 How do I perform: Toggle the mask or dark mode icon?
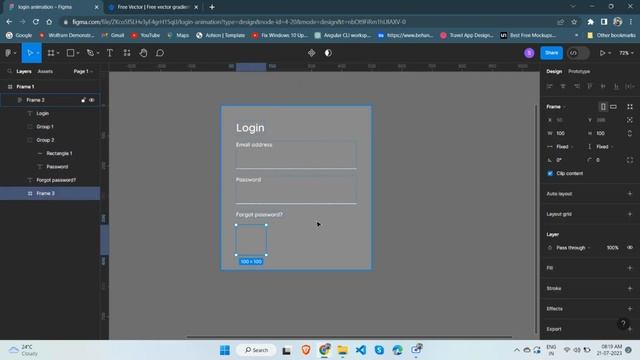[x=328, y=53]
